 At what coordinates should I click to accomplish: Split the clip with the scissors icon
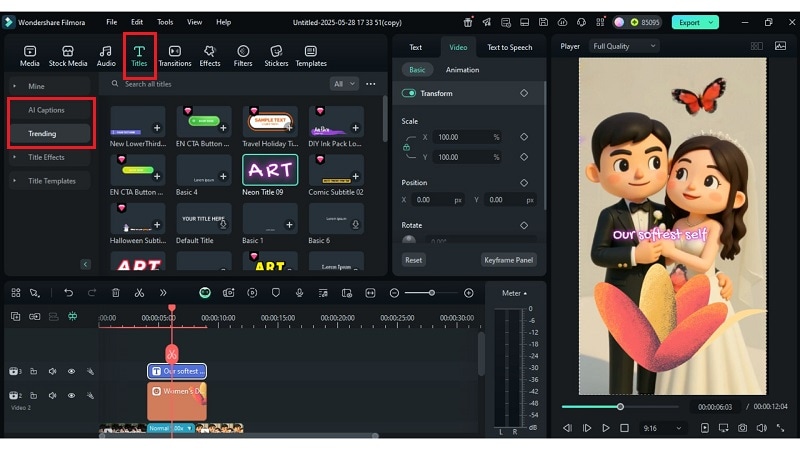139,293
